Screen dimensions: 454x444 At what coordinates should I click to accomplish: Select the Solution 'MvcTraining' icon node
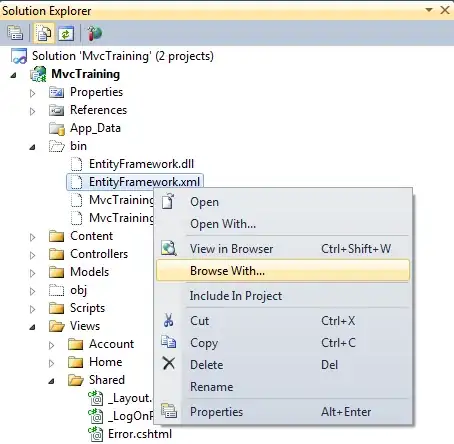tap(19, 56)
